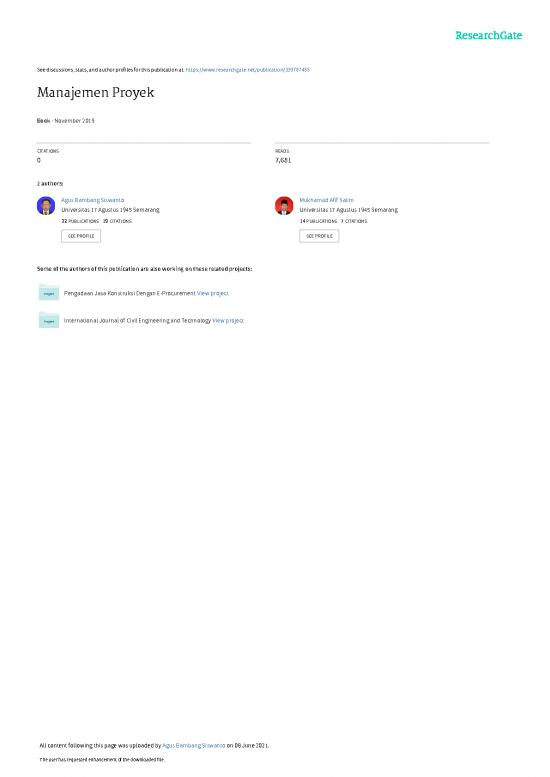Click the folder icon beside International Journal project
Screen dimensions: 550x777
coord(49,320)
